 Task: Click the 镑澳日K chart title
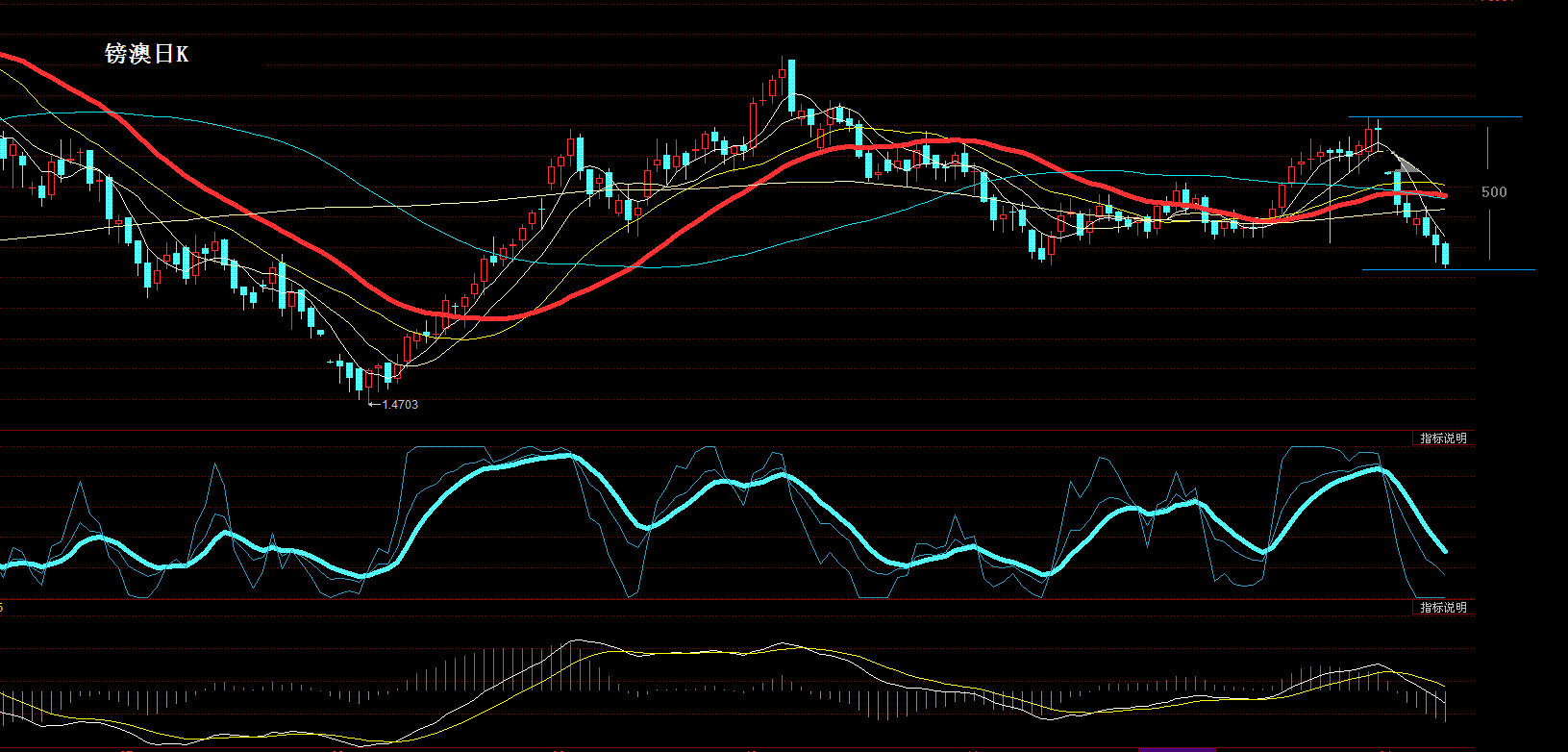coord(147,54)
